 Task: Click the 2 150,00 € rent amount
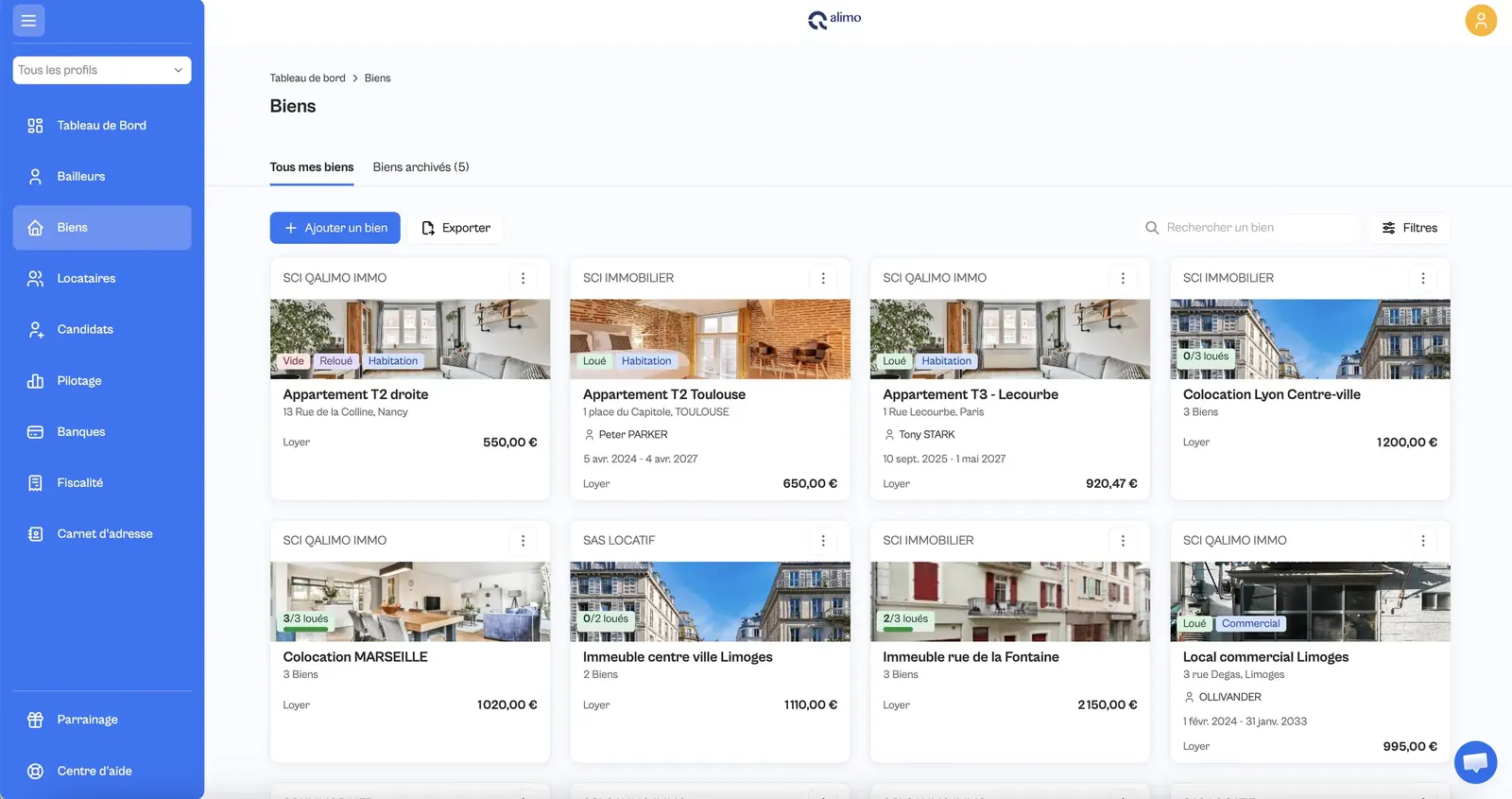[1108, 705]
